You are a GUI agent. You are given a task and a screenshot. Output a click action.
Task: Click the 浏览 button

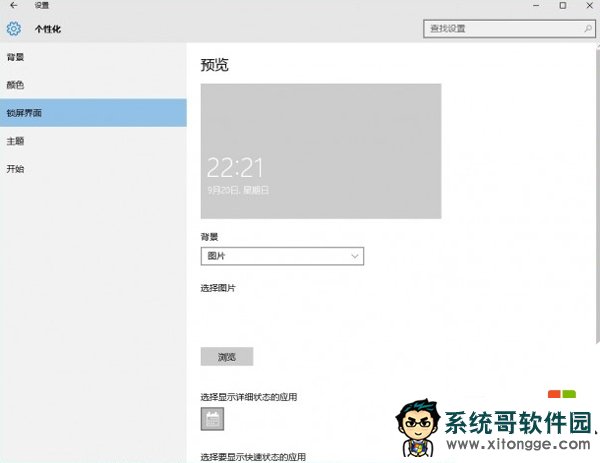coord(227,357)
